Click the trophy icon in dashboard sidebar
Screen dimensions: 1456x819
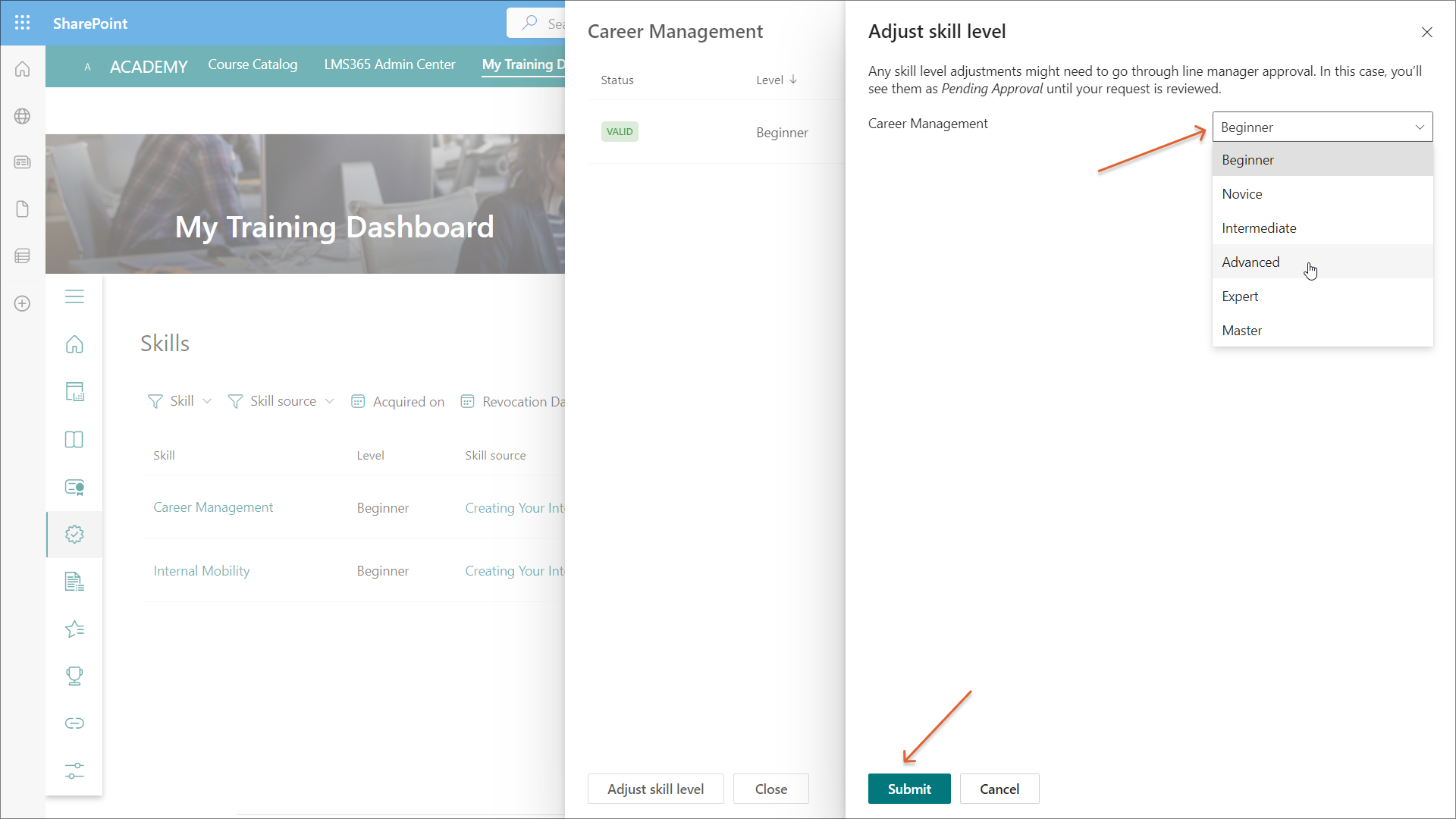point(74,676)
